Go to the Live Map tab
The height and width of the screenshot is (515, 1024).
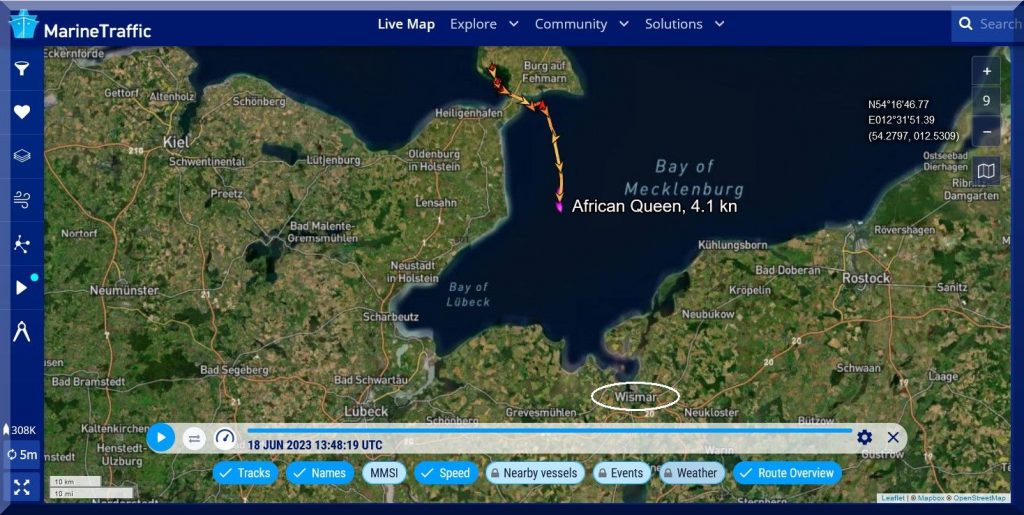(406, 24)
